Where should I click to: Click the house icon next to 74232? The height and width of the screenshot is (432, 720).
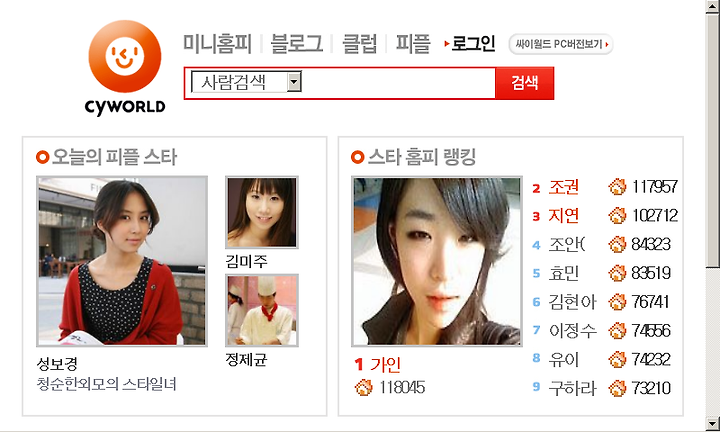coord(617,359)
